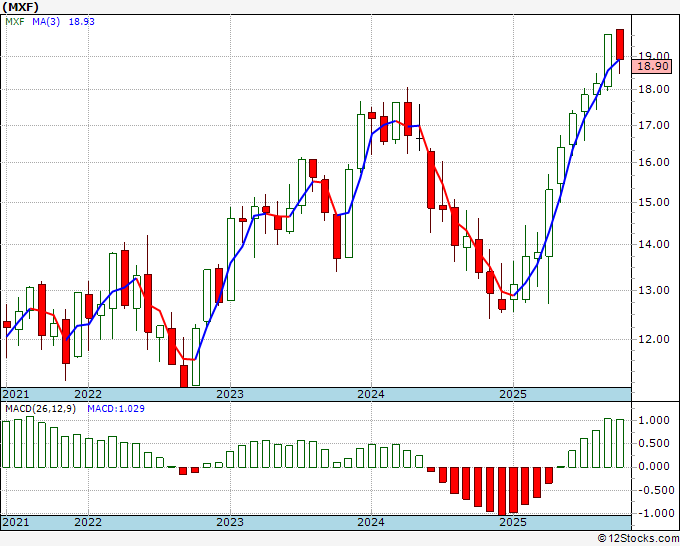The image size is (680, 546).
Task: Select the 14.00 price axis label
Action: (654, 244)
